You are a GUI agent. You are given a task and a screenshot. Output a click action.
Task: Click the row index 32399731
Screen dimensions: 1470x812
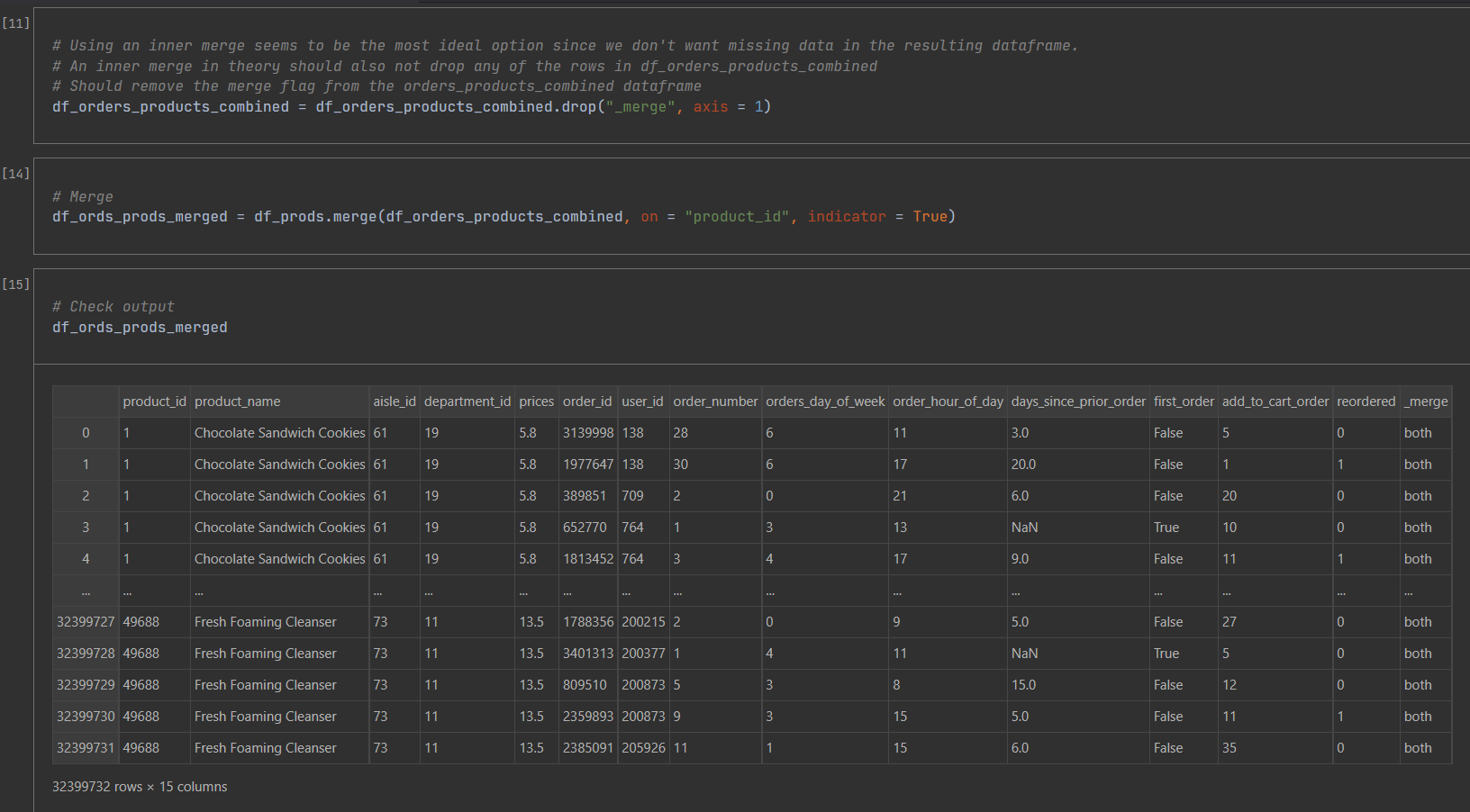pos(86,747)
